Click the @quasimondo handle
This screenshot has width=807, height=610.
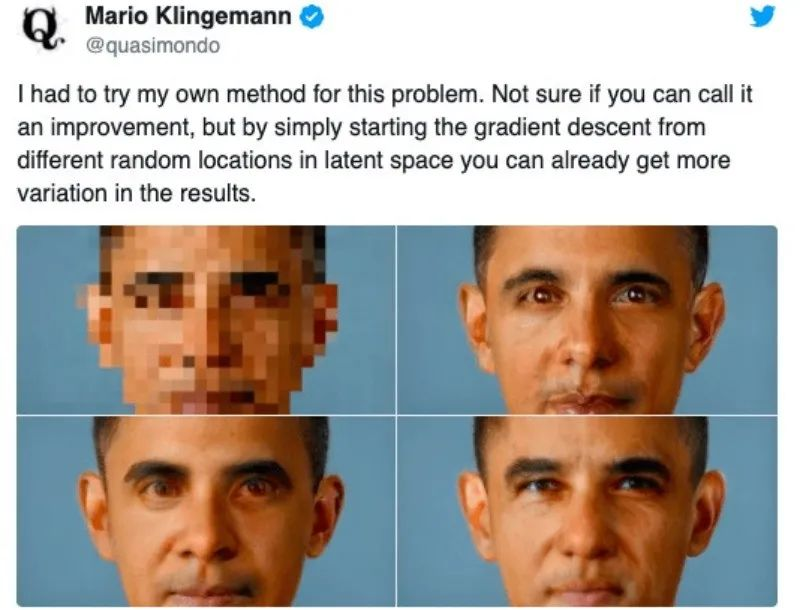point(152,46)
